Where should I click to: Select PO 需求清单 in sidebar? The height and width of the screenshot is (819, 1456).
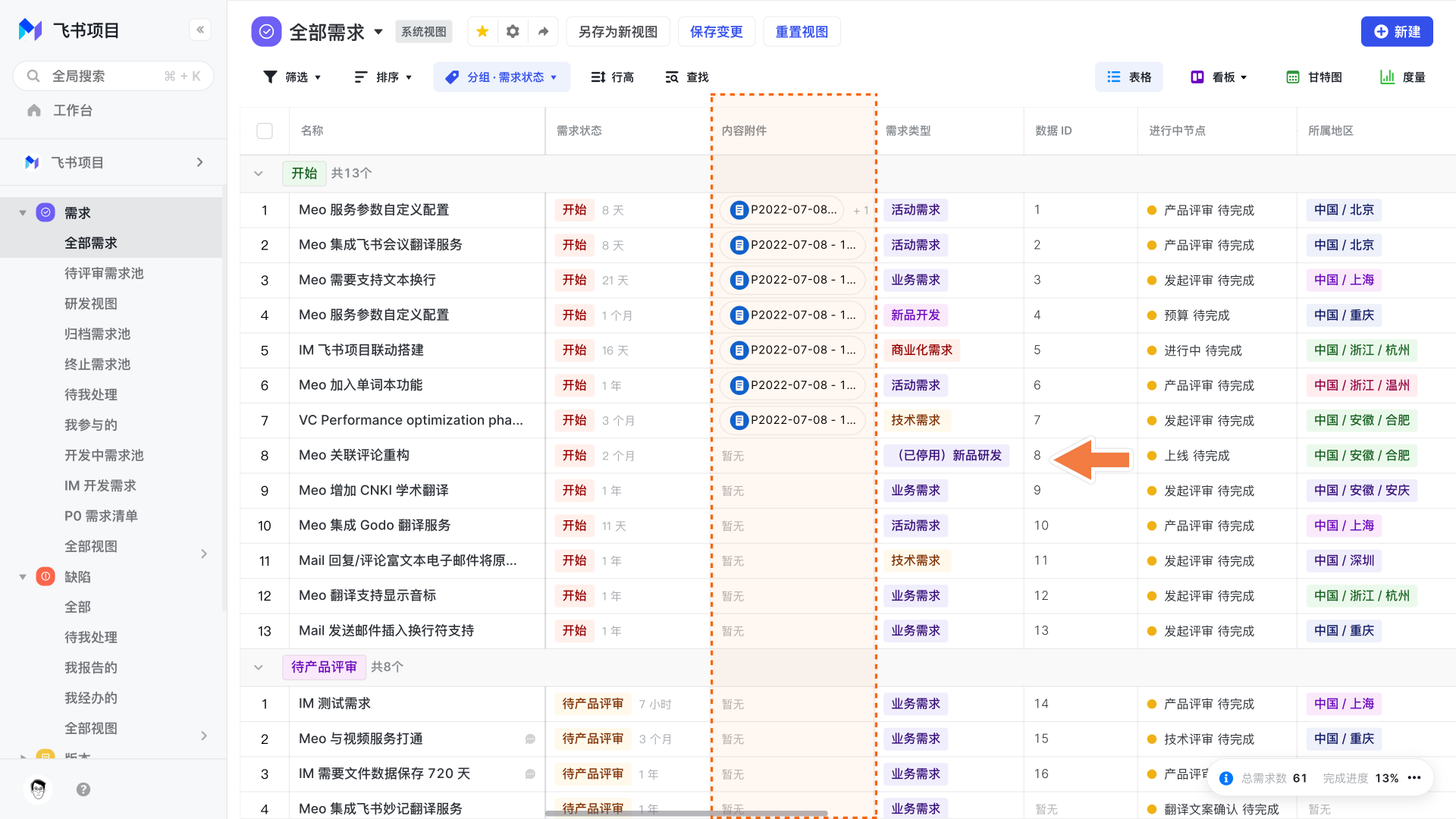(x=101, y=516)
